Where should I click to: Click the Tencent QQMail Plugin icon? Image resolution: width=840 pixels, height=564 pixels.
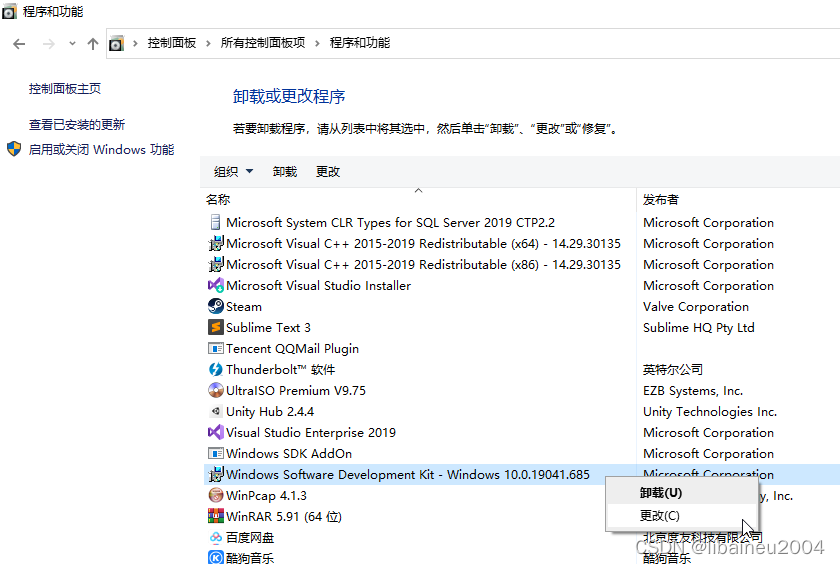(x=215, y=349)
